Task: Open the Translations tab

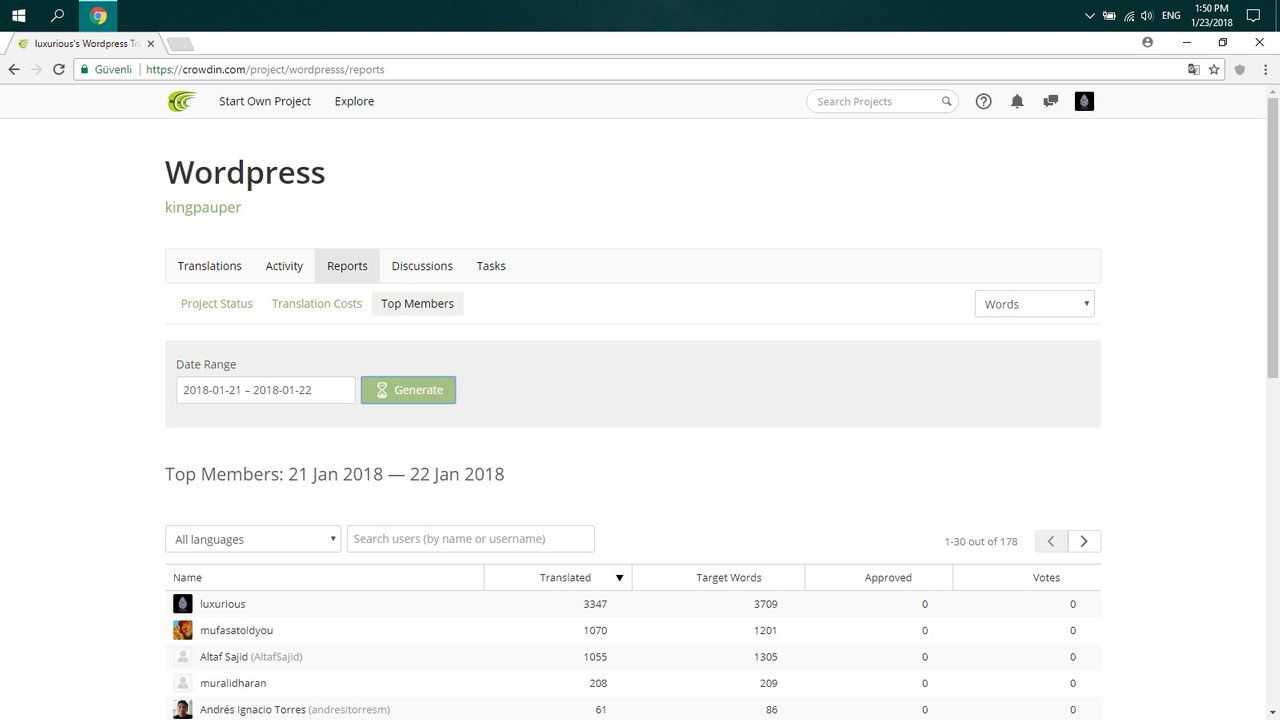Action: coord(210,266)
